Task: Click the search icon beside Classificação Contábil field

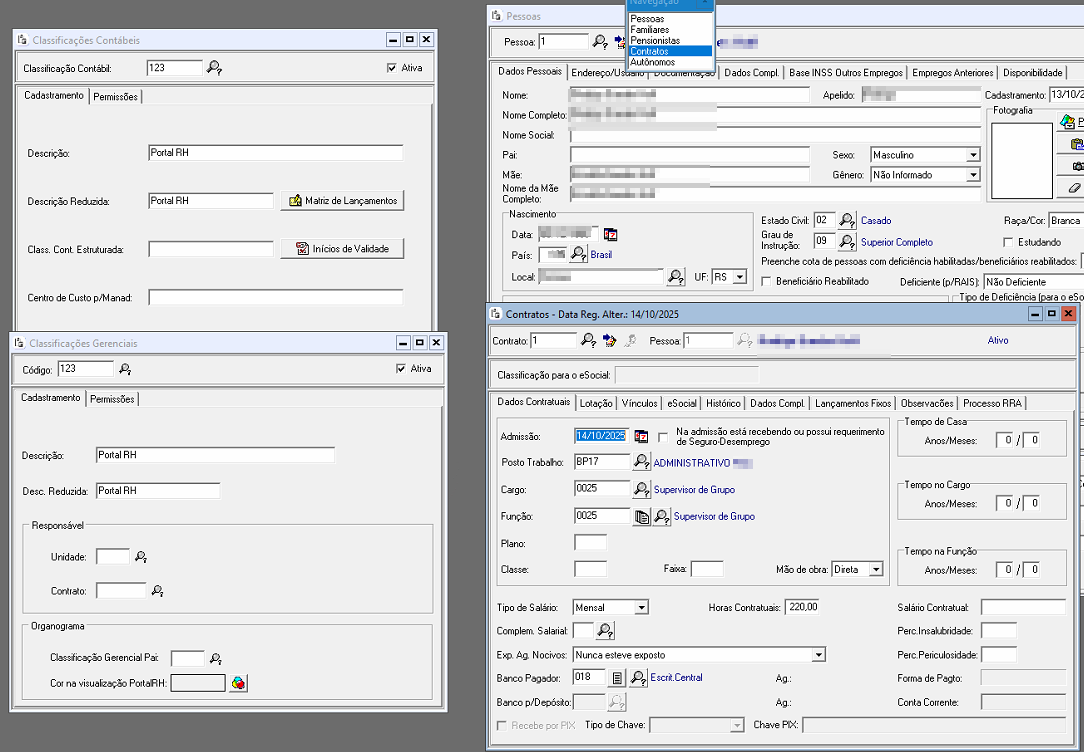Action: pos(213,68)
